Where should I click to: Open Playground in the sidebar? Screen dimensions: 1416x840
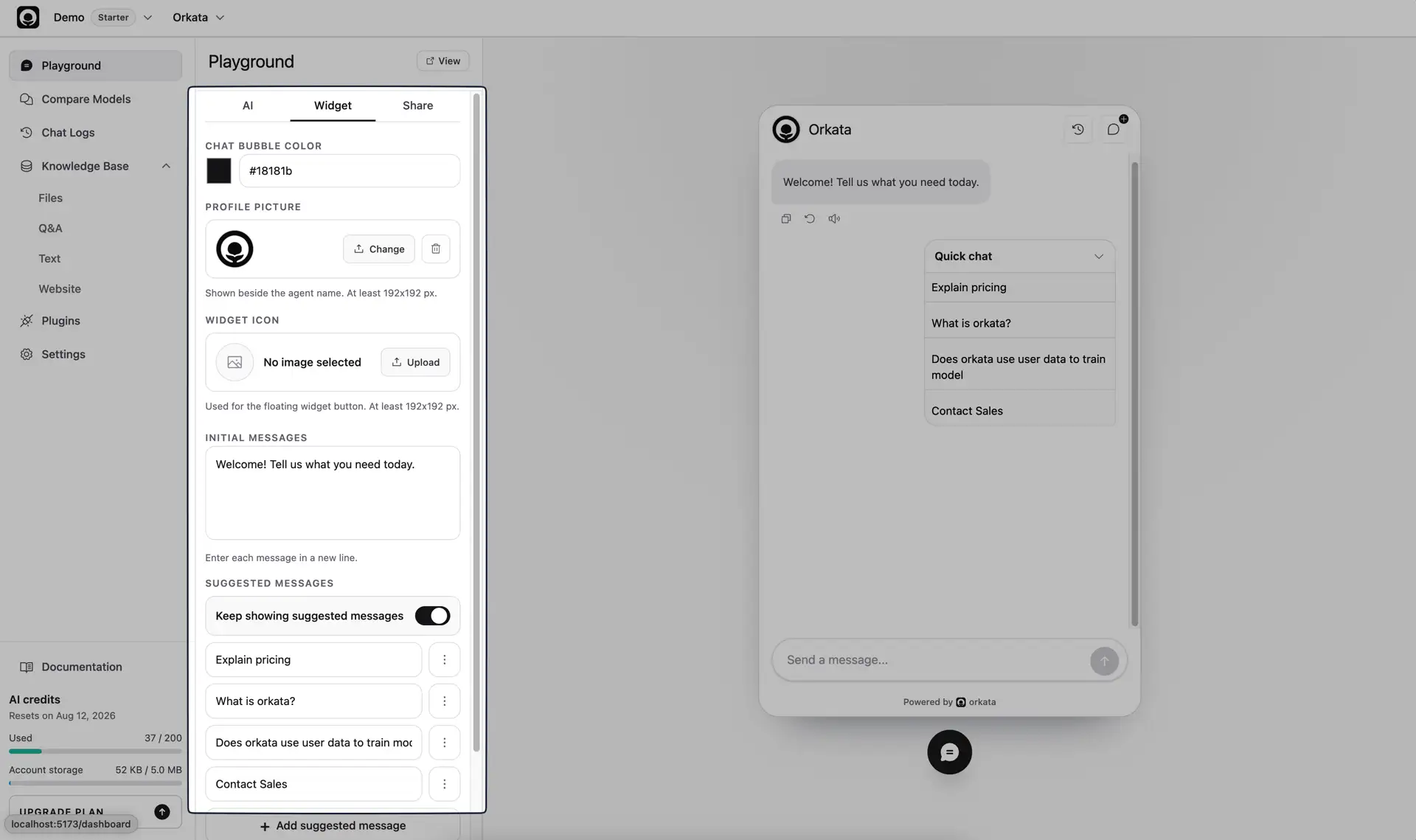(x=95, y=66)
